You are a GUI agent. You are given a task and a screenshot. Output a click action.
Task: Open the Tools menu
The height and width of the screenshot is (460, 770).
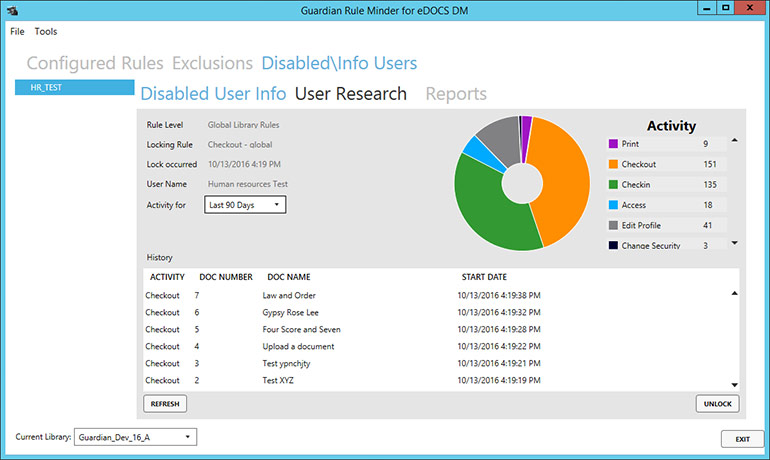tap(46, 31)
